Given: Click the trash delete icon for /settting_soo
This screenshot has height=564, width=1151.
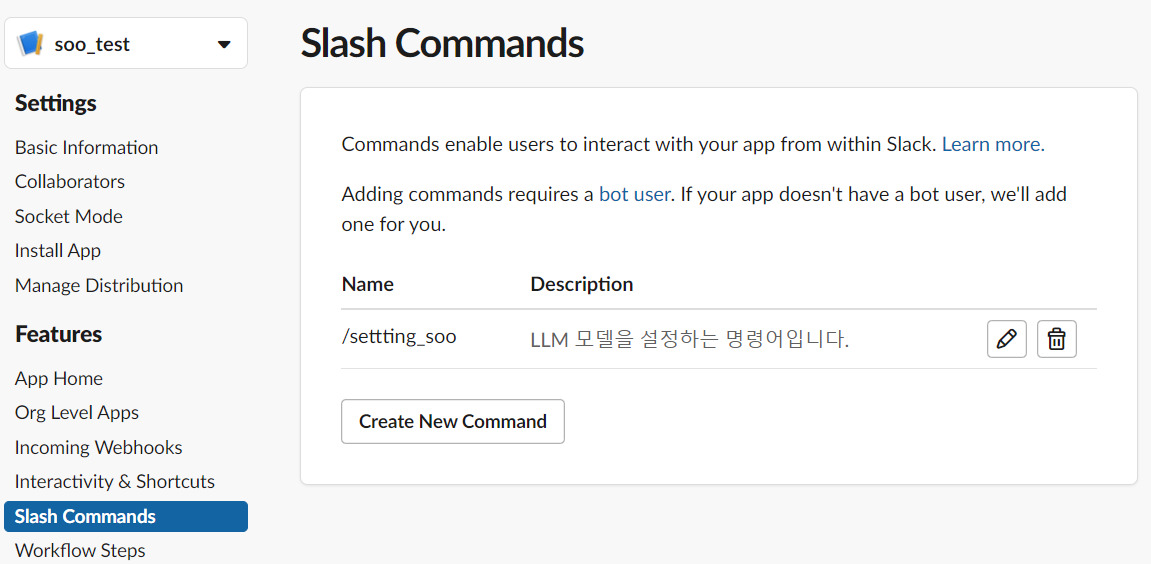Looking at the screenshot, I should coord(1056,339).
